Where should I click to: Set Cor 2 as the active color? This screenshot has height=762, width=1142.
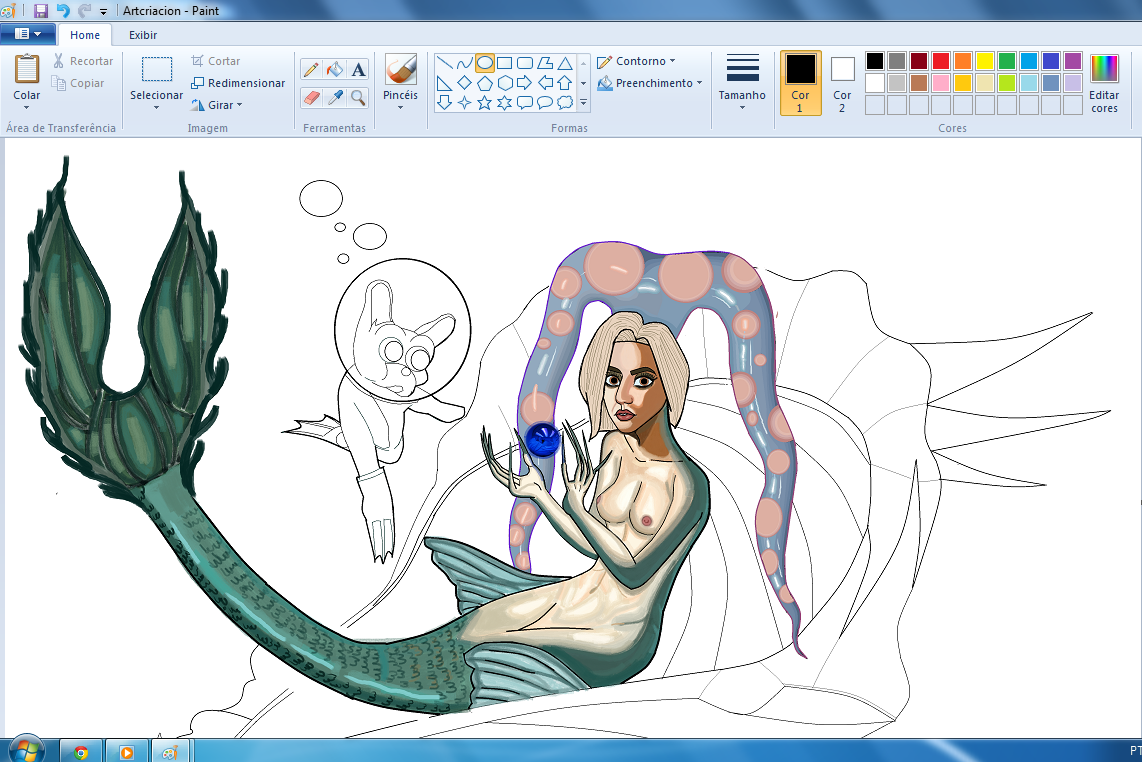(842, 83)
